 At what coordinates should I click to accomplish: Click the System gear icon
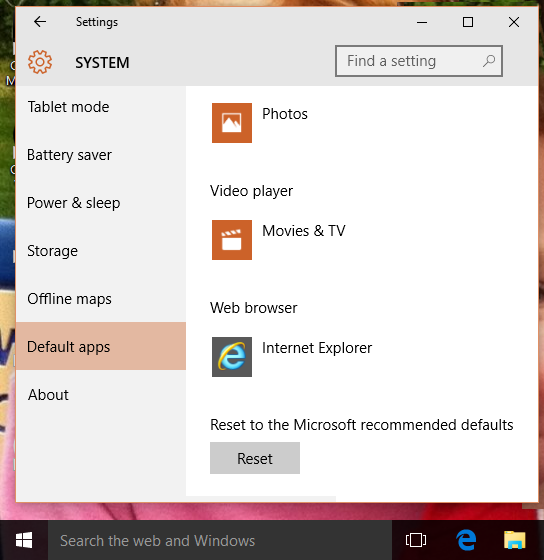[40, 62]
